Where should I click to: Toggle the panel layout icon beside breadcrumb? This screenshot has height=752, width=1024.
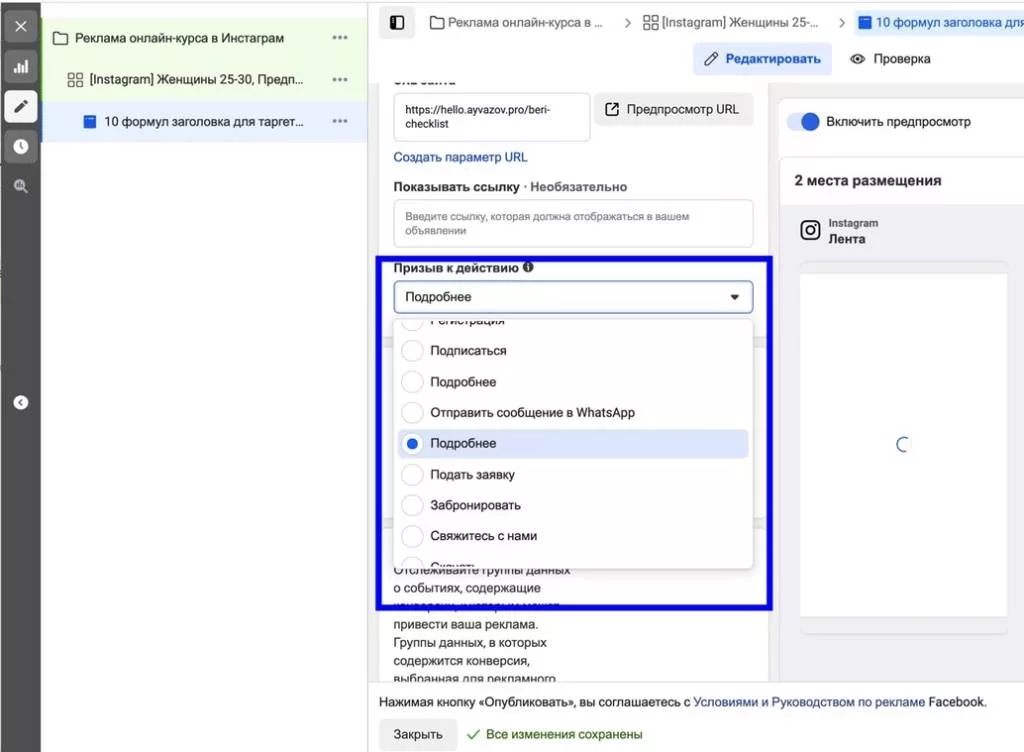coord(396,23)
